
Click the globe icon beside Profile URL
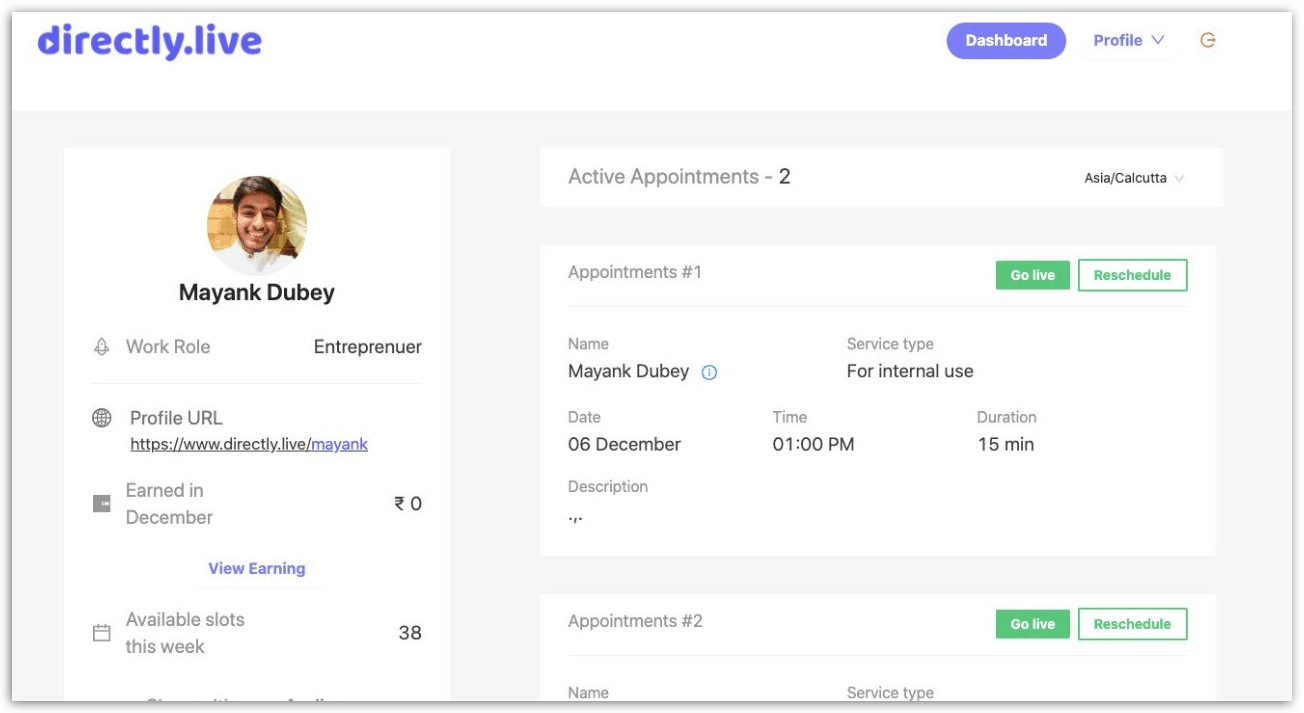(x=102, y=418)
